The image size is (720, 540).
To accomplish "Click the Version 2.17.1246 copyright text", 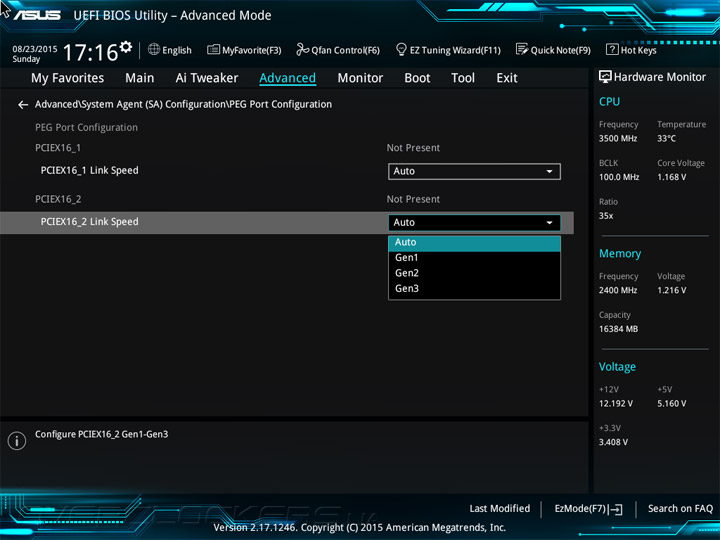I will [360, 528].
